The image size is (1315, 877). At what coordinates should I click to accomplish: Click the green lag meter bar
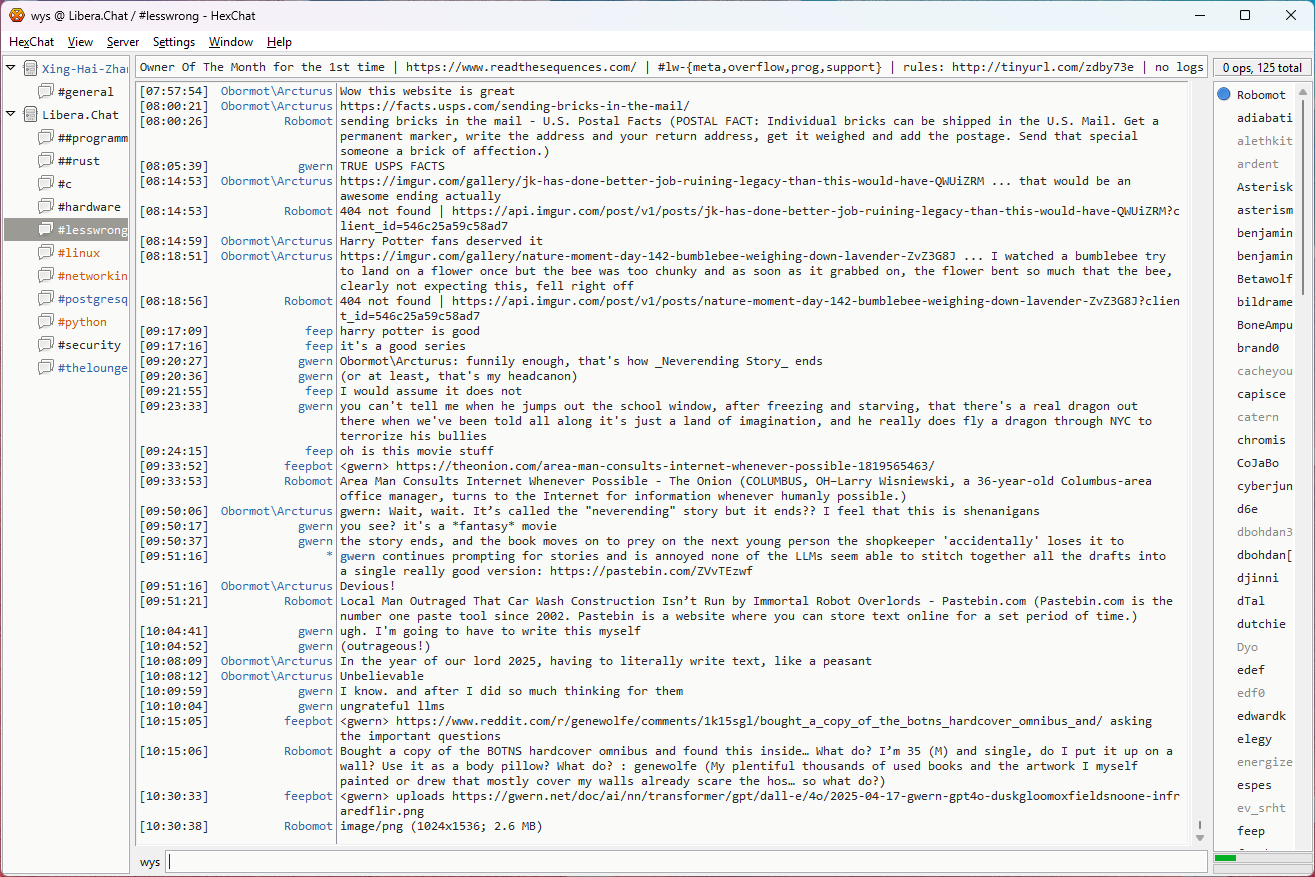(1225, 858)
